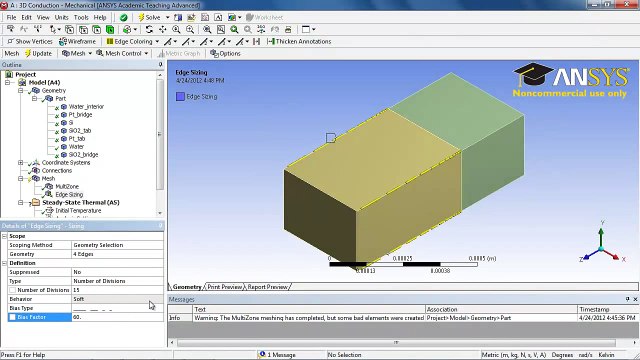Select the face selection filter icon
Screen dimensions: 640x360
click(x=97, y=29)
